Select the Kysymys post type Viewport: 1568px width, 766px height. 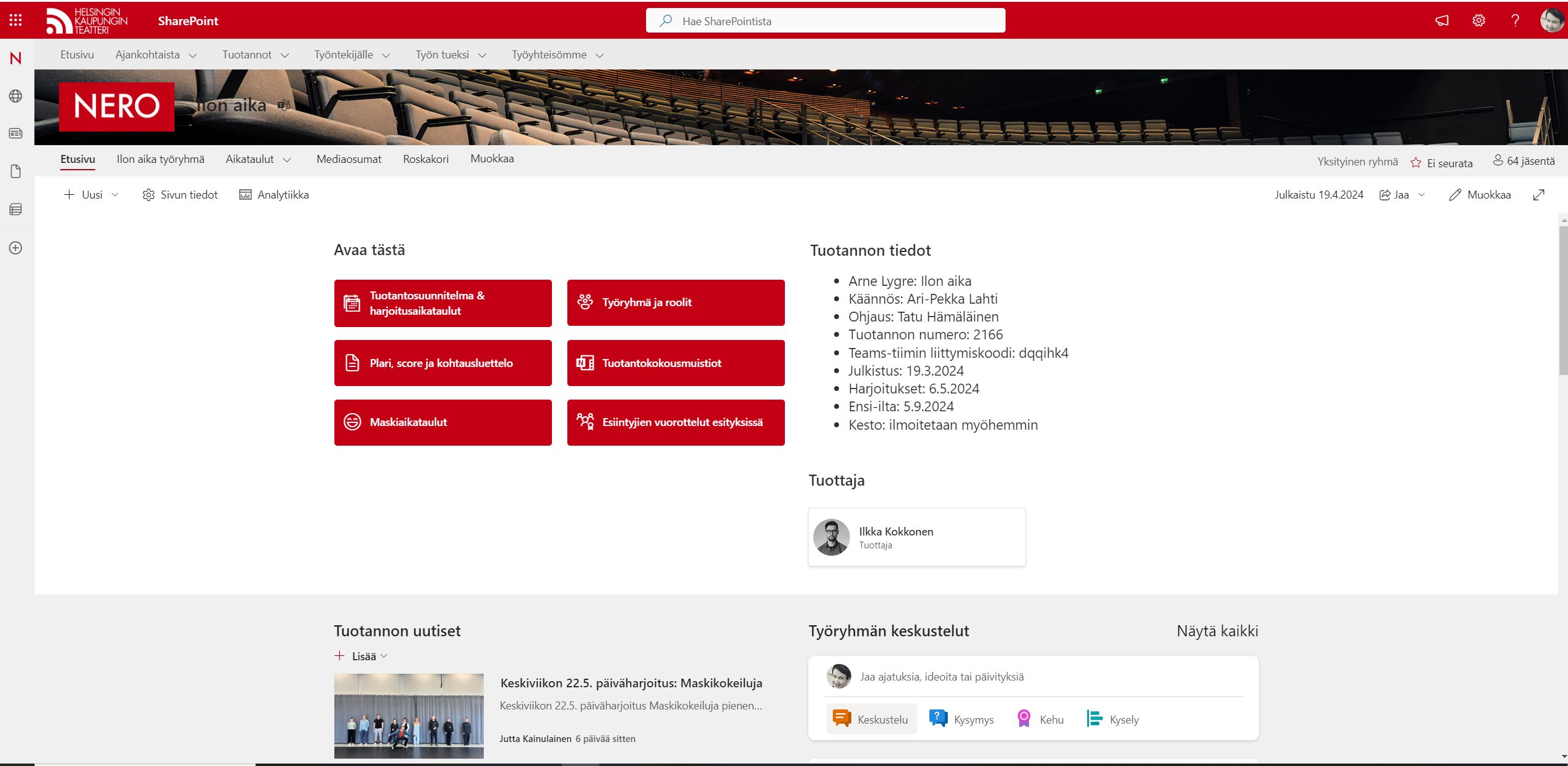coord(961,719)
